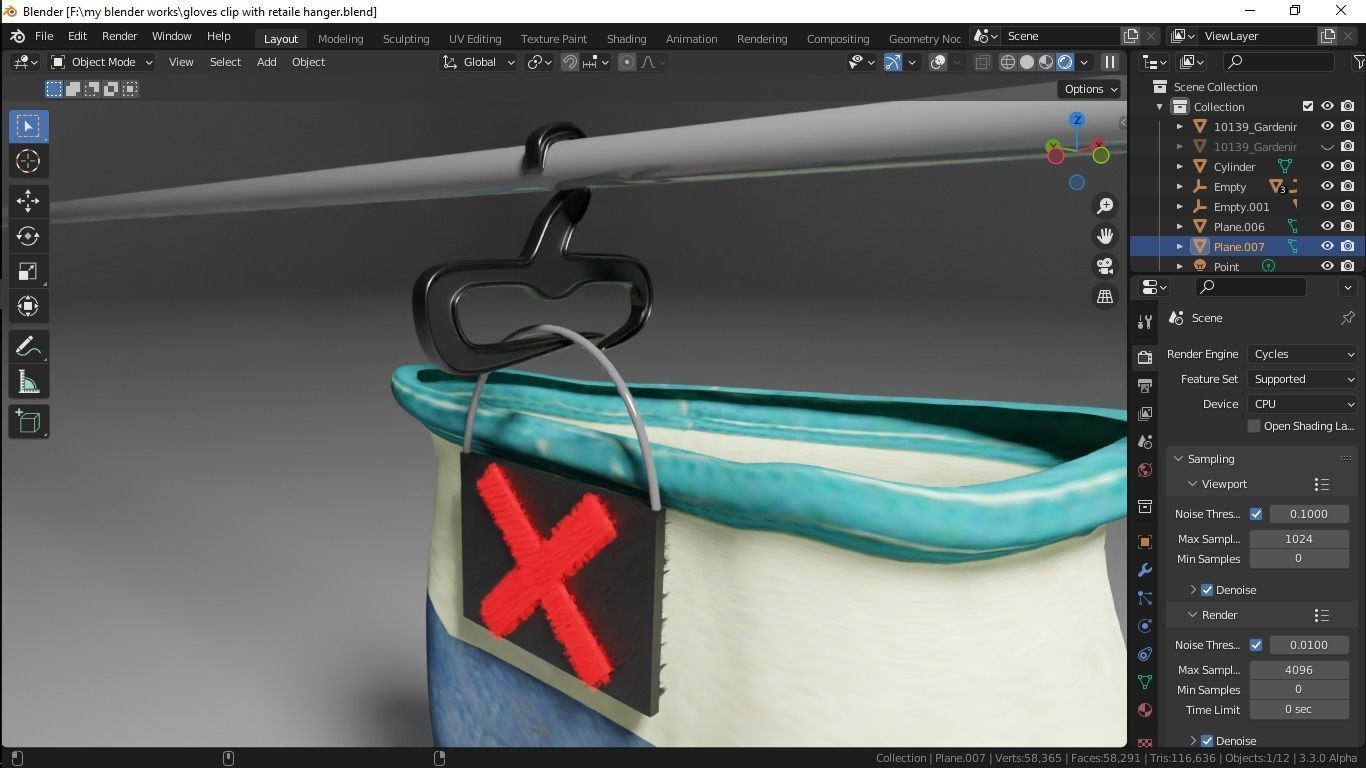1366x768 pixels.
Task: Hide Plane.007 in viewport
Action: click(x=1327, y=246)
